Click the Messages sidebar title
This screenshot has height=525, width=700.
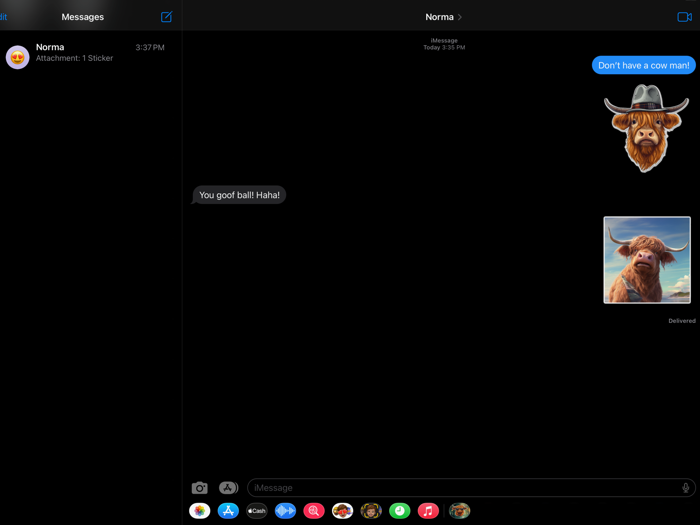(83, 17)
